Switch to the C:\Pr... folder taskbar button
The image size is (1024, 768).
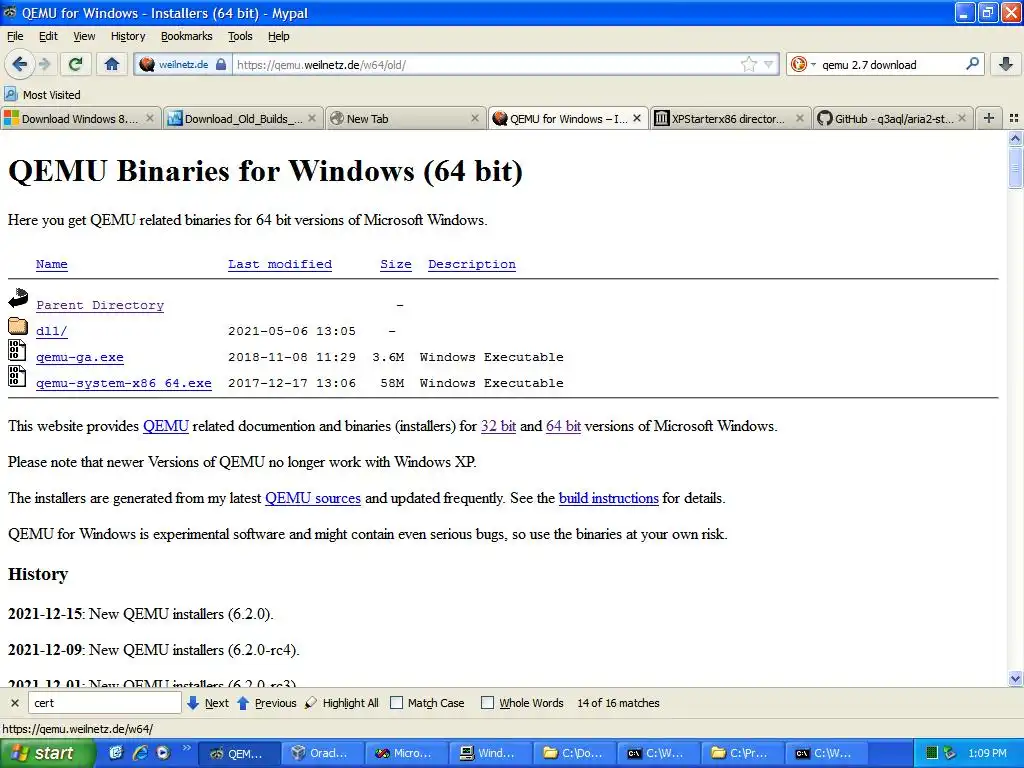pos(742,753)
